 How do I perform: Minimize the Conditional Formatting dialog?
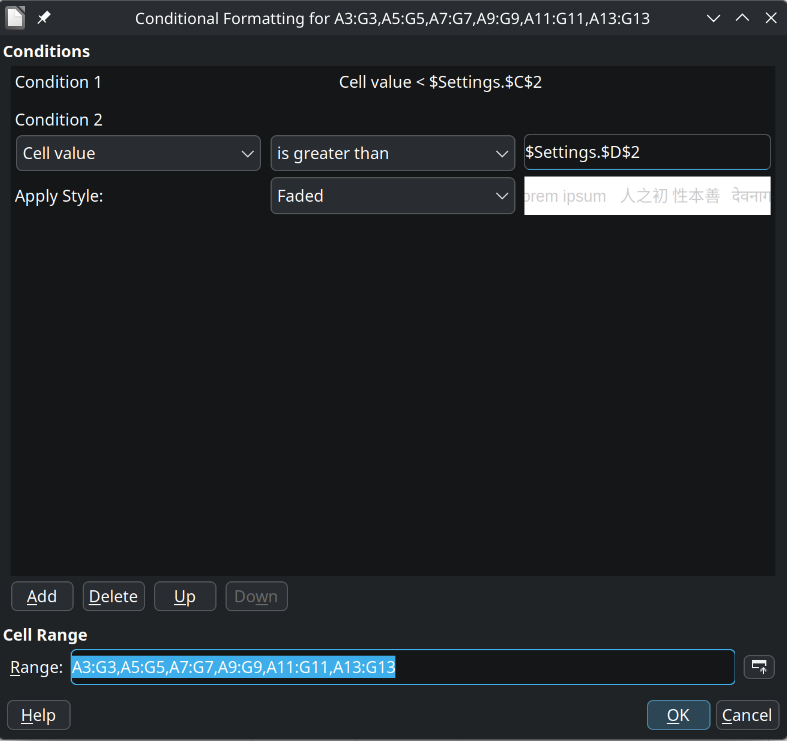(x=713, y=19)
